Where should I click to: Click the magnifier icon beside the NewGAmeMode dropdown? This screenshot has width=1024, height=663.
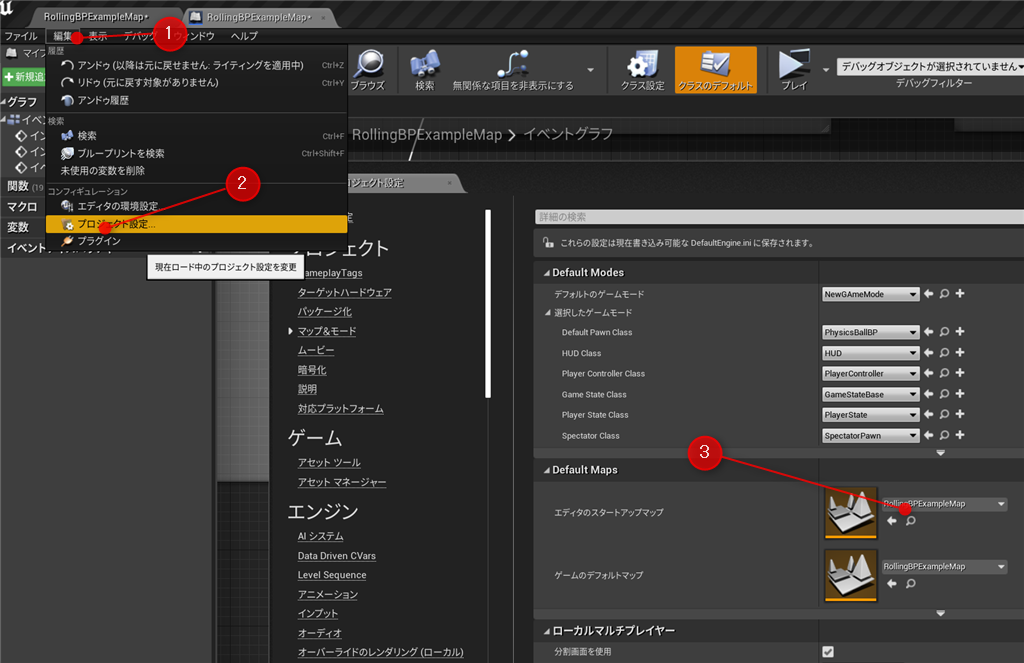click(x=944, y=294)
